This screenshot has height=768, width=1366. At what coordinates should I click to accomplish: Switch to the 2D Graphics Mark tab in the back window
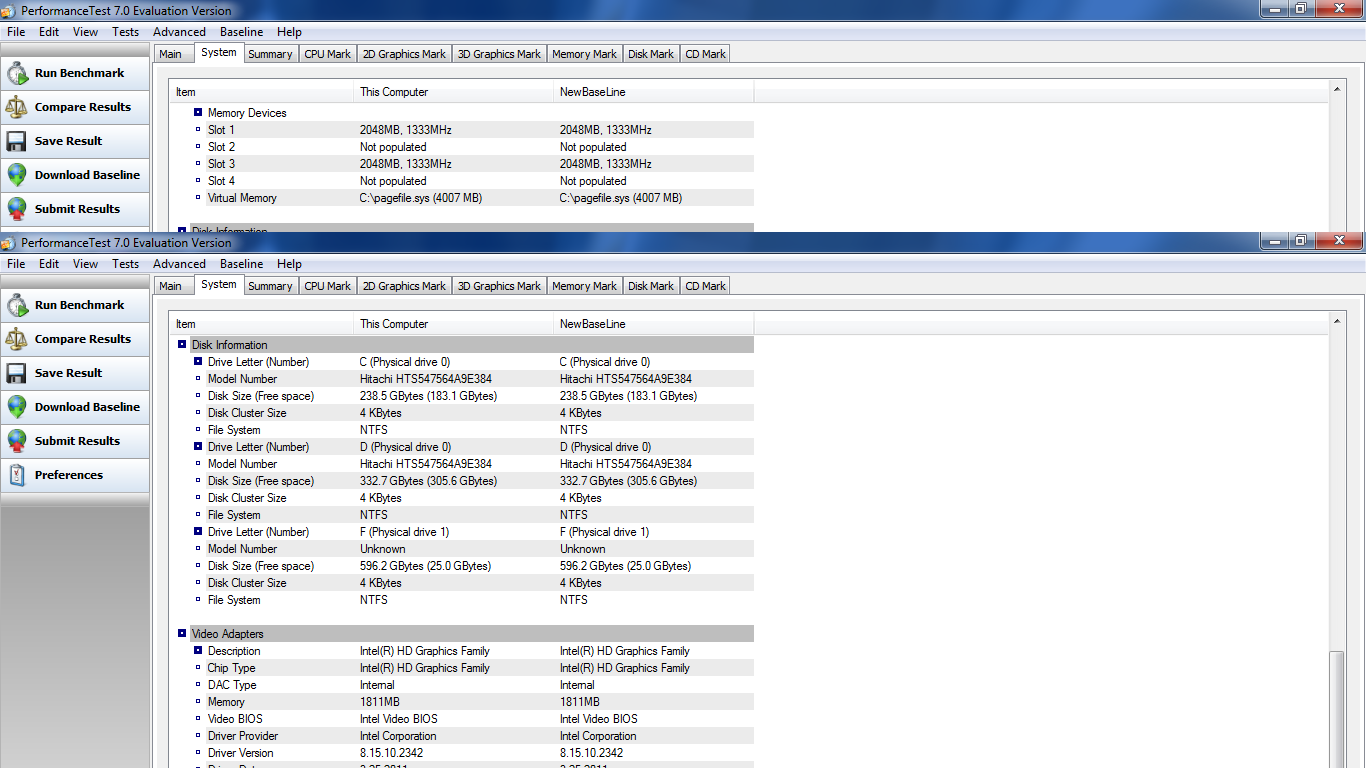pos(404,54)
